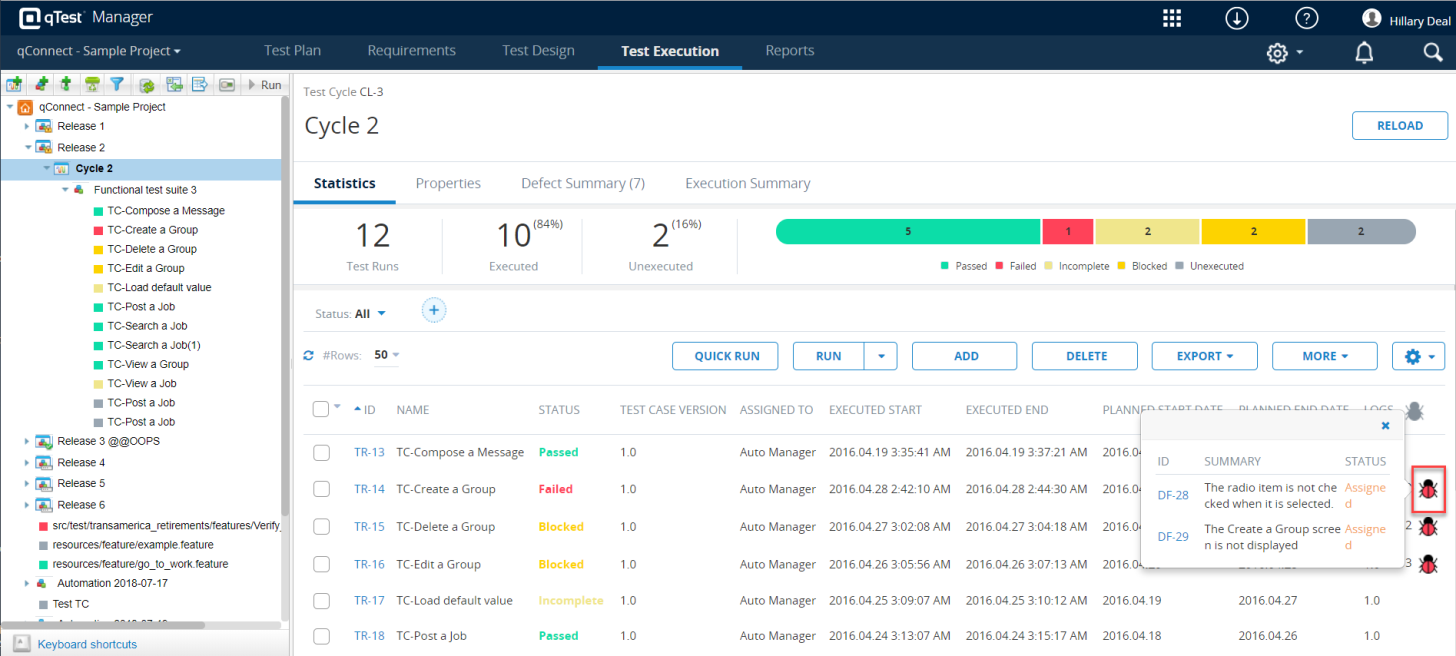
Task: Click the green Passed segment of status bar
Action: 907,231
